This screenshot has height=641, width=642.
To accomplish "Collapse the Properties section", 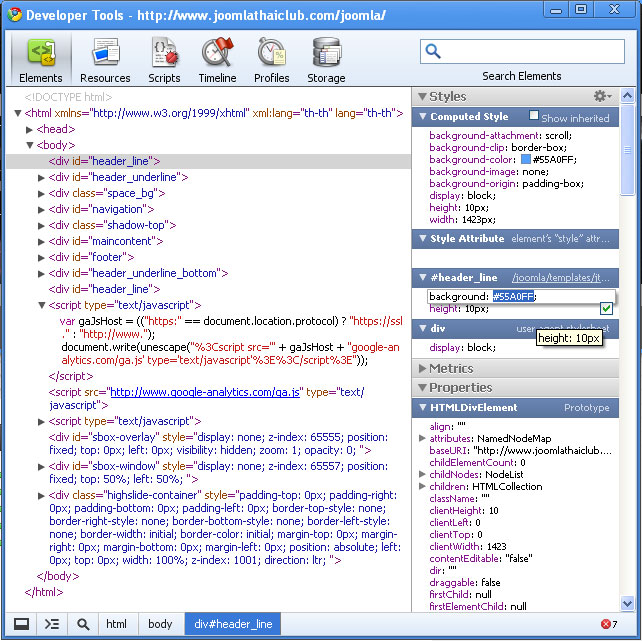I will tap(422, 387).
